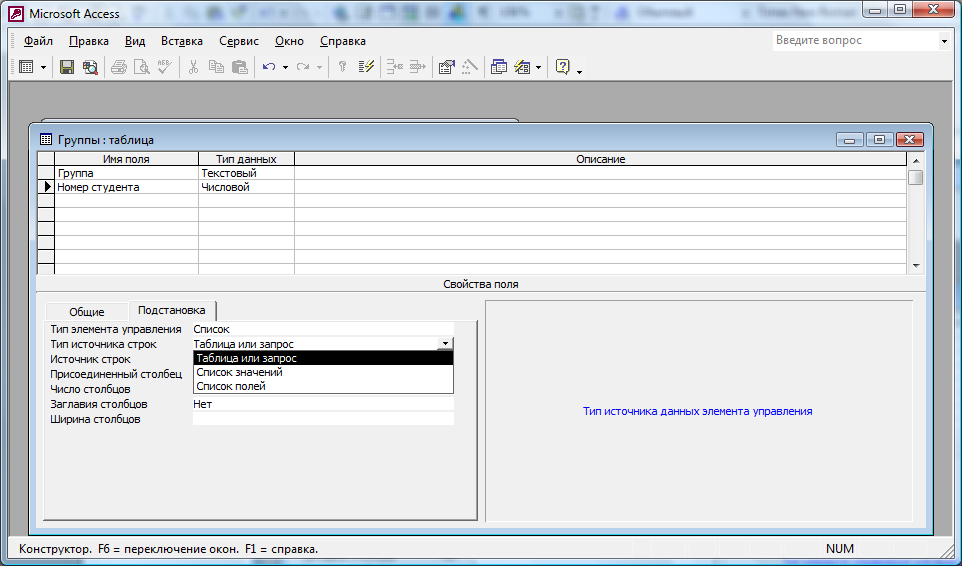Click the Числовой data type cell
This screenshot has width=962, height=566.
coord(247,188)
